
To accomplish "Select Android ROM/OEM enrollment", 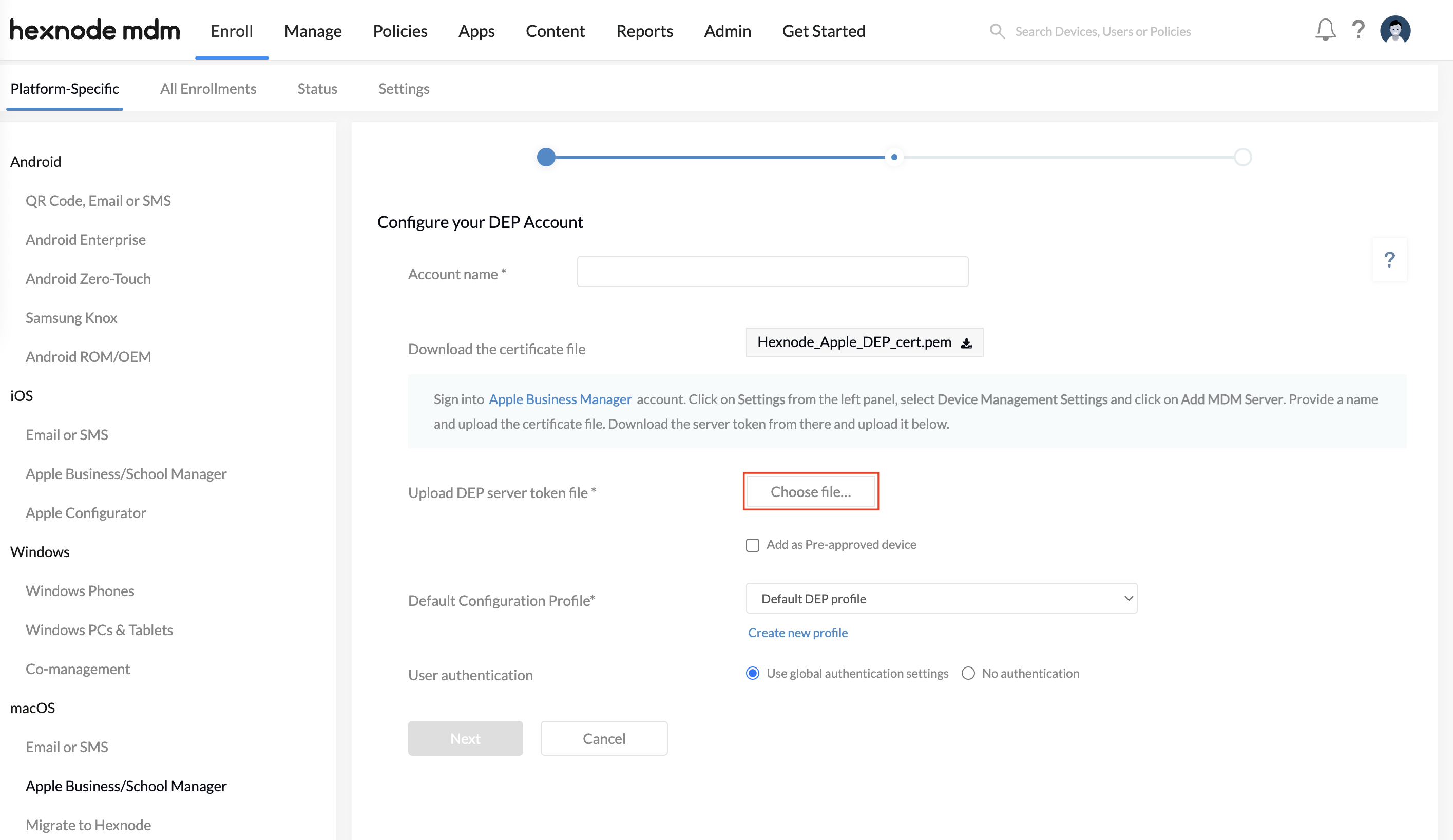I will pos(88,357).
